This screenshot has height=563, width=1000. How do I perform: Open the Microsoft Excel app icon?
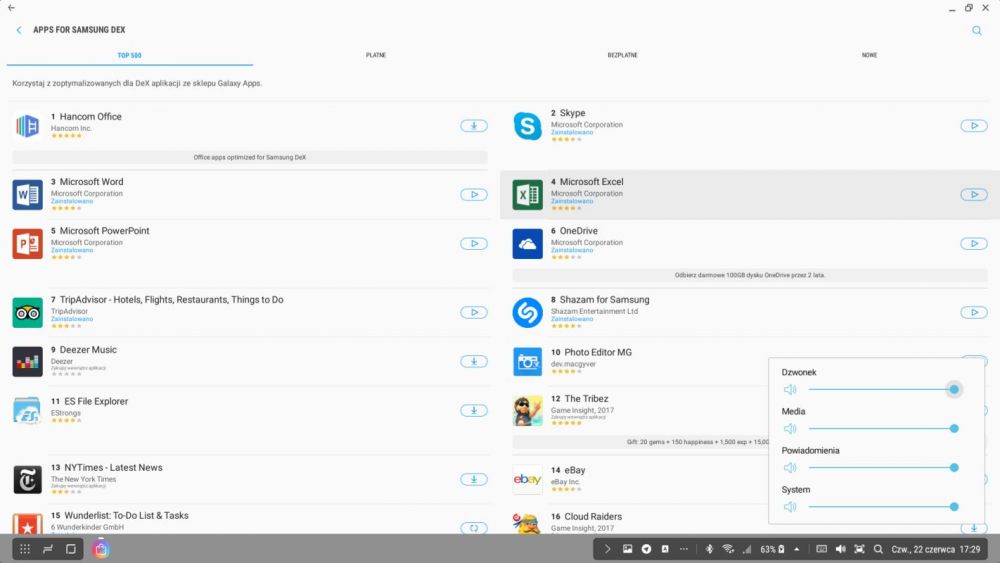pos(527,194)
